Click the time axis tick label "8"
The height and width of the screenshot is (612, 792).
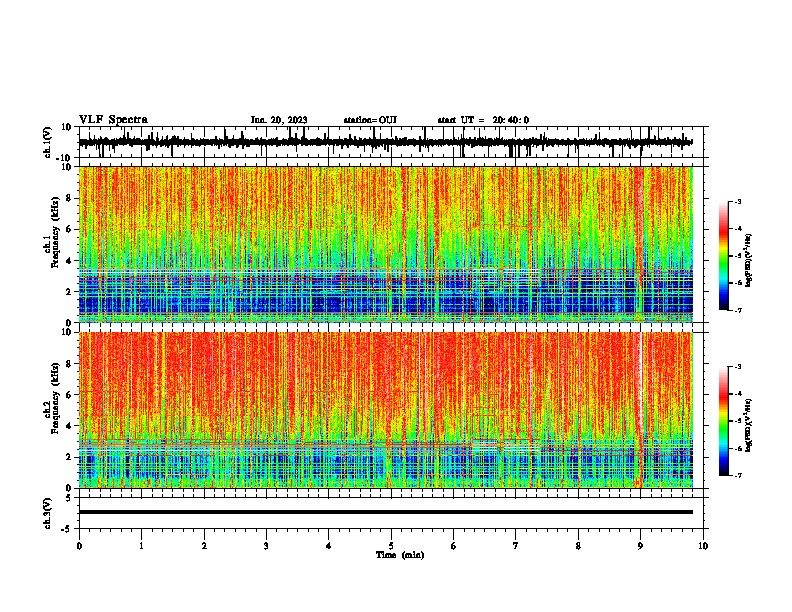click(578, 546)
